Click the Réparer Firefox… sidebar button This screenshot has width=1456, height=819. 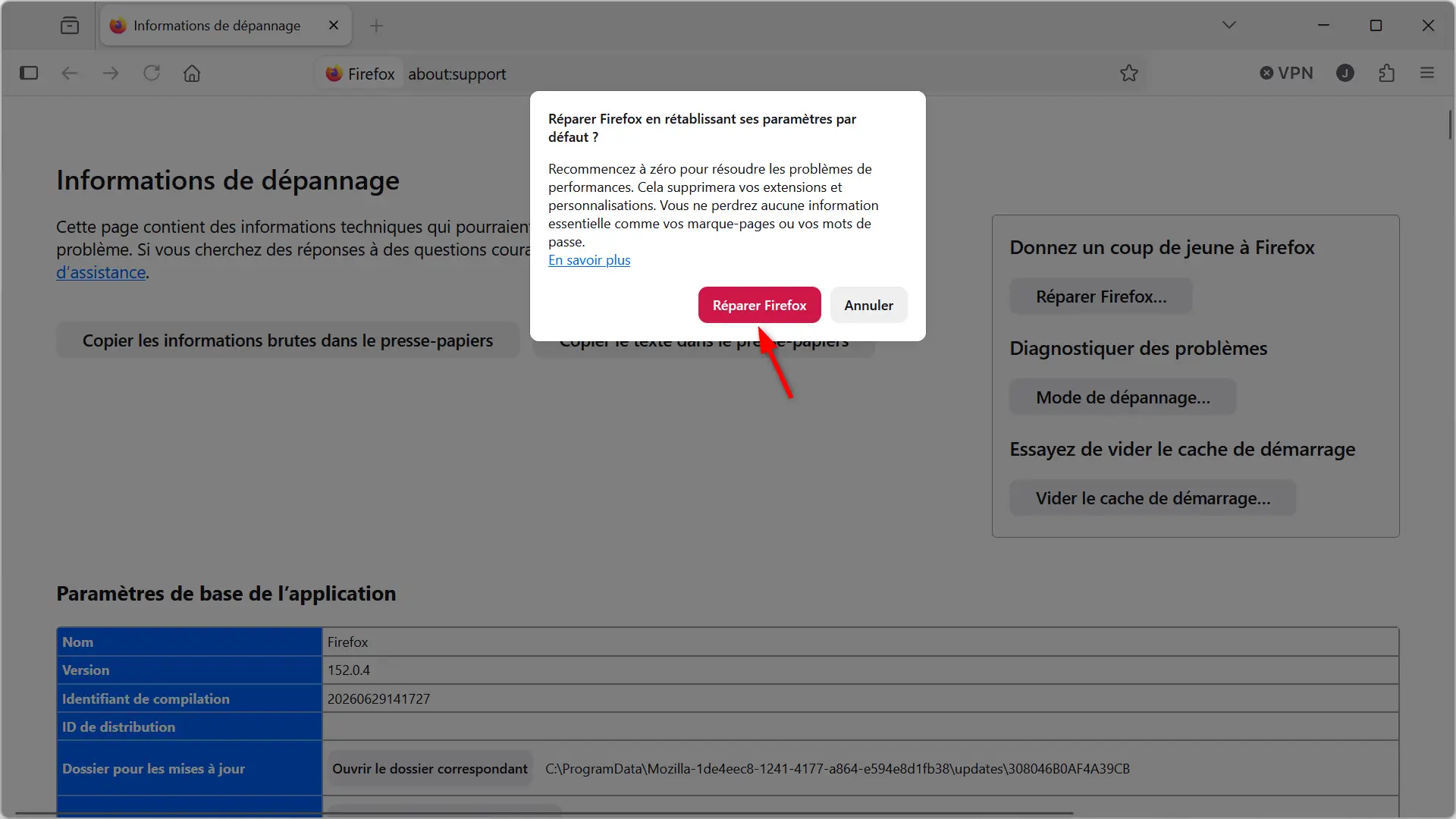[1101, 297]
